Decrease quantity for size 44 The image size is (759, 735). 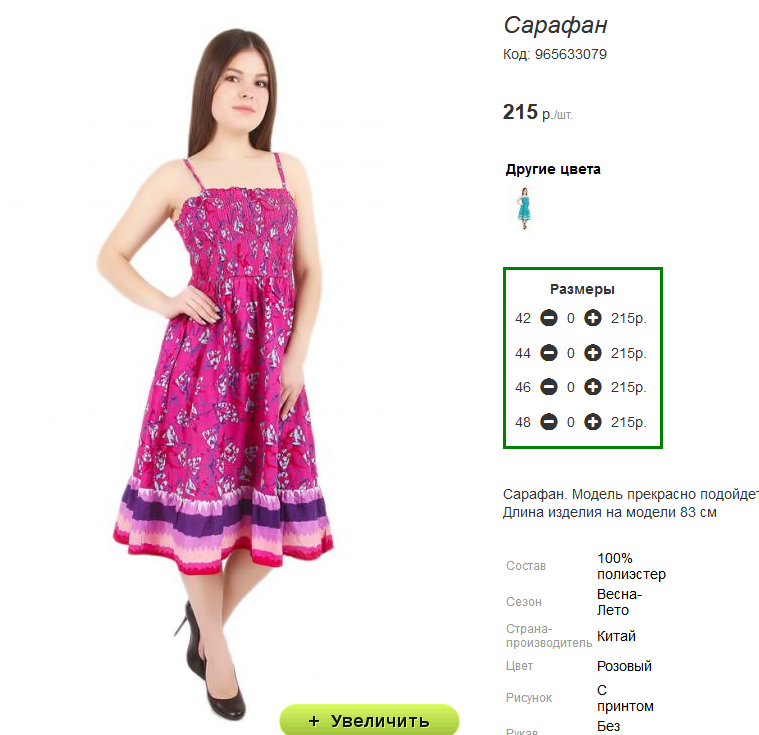[548, 353]
